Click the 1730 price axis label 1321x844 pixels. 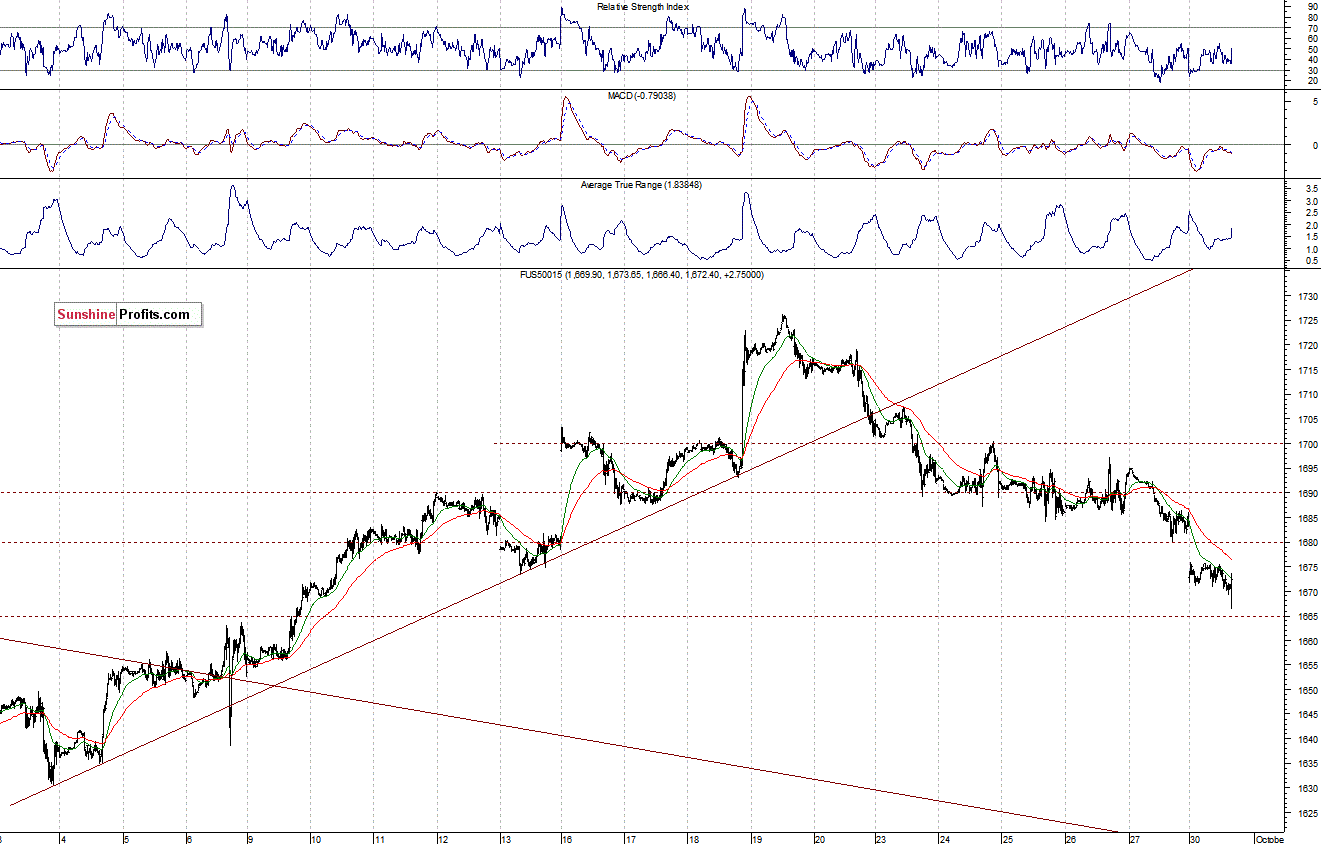pyautogui.click(x=1307, y=297)
